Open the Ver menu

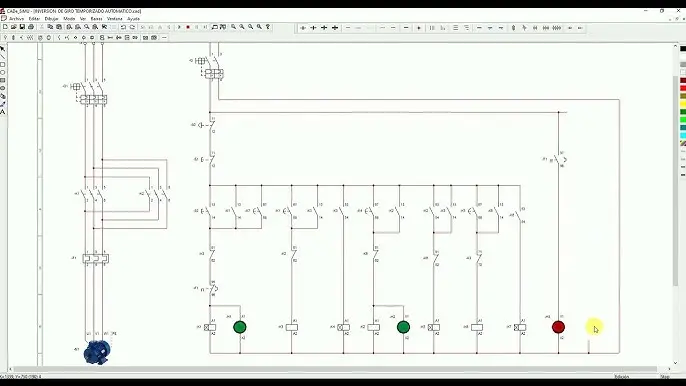click(x=83, y=19)
